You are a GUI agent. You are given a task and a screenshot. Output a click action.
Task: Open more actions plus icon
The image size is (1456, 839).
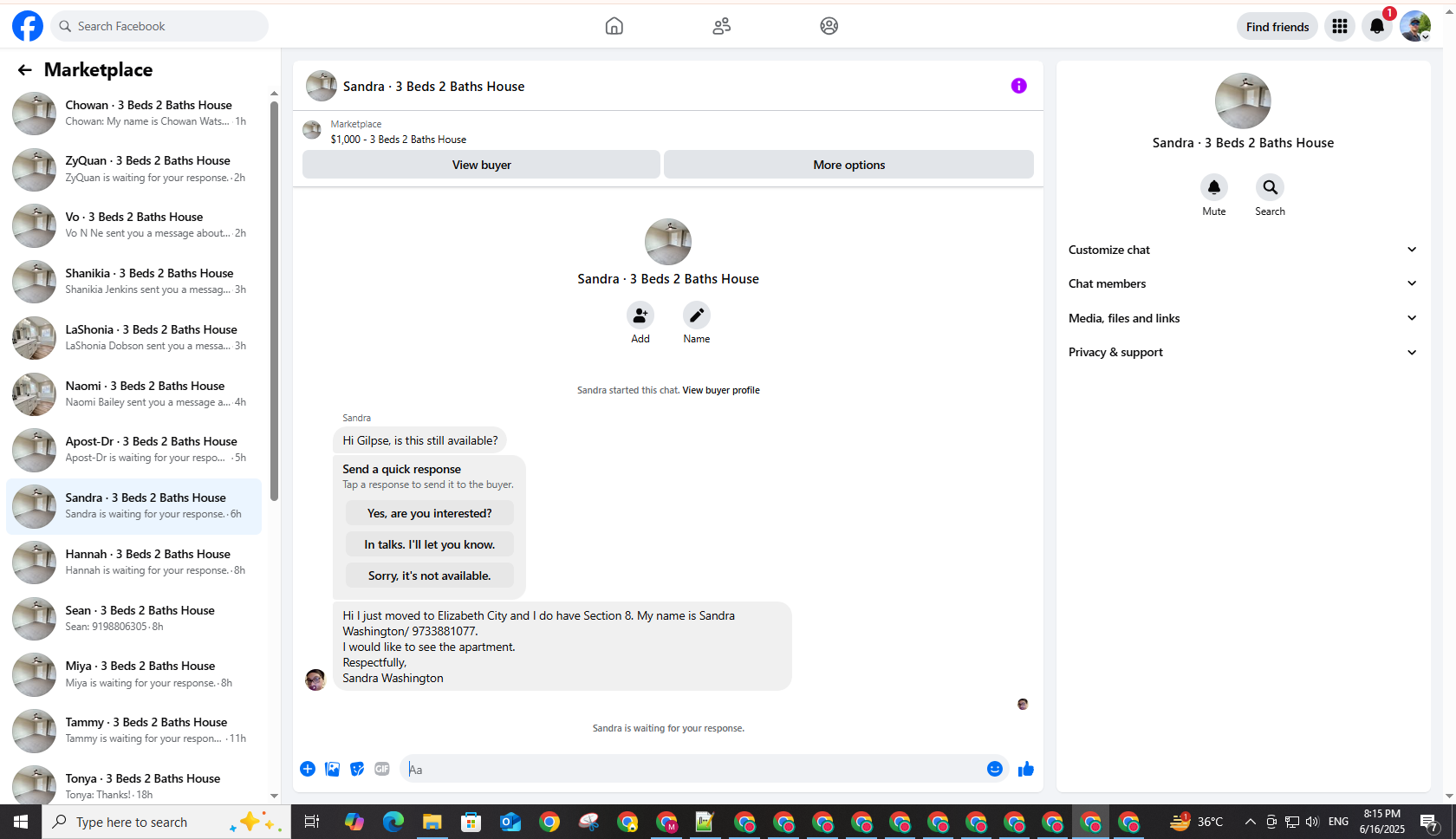point(308,769)
